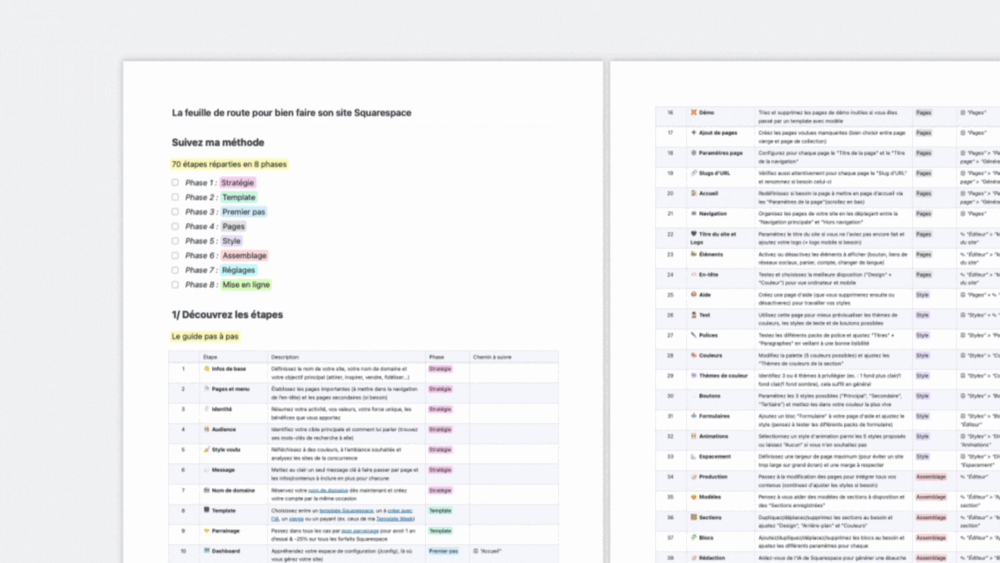Click the icon beside Accueil step

point(694,193)
